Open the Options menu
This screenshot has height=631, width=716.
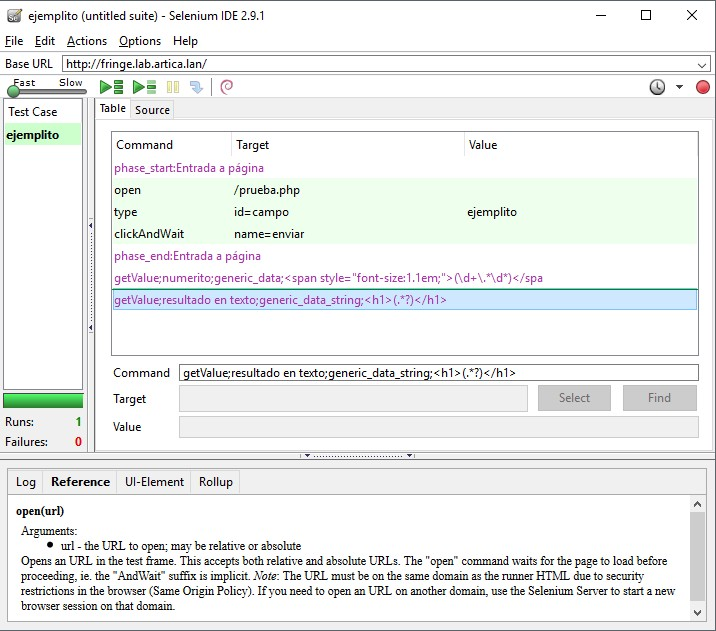pyautogui.click(x=140, y=41)
